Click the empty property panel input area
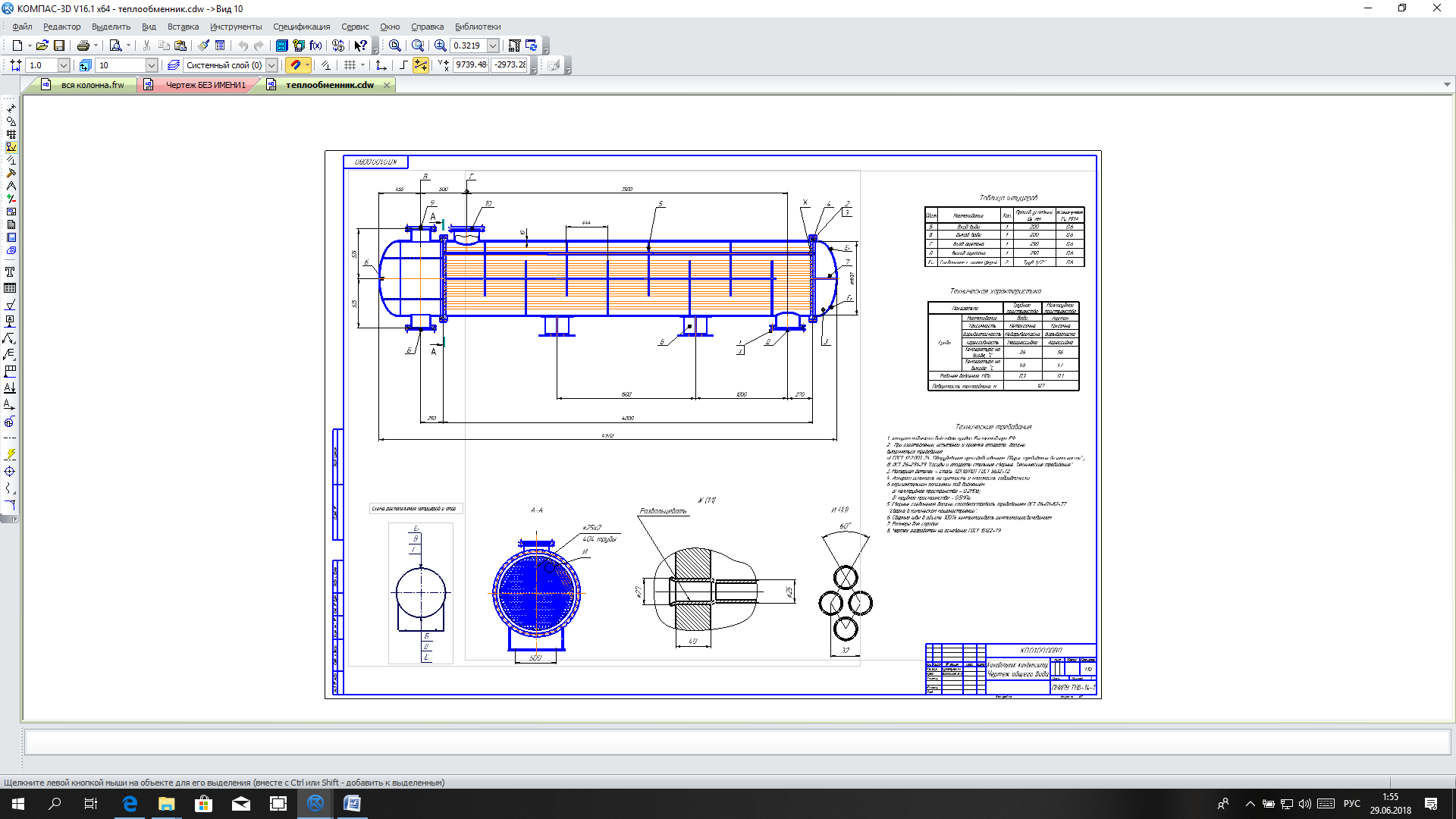Screen dimensions: 1456x819 (737, 742)
